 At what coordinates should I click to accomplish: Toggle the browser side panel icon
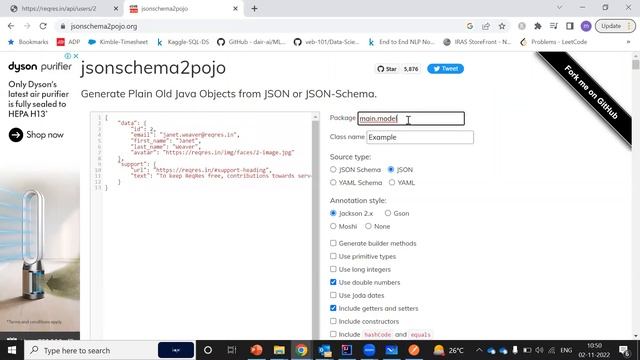[x=570, y=26]
